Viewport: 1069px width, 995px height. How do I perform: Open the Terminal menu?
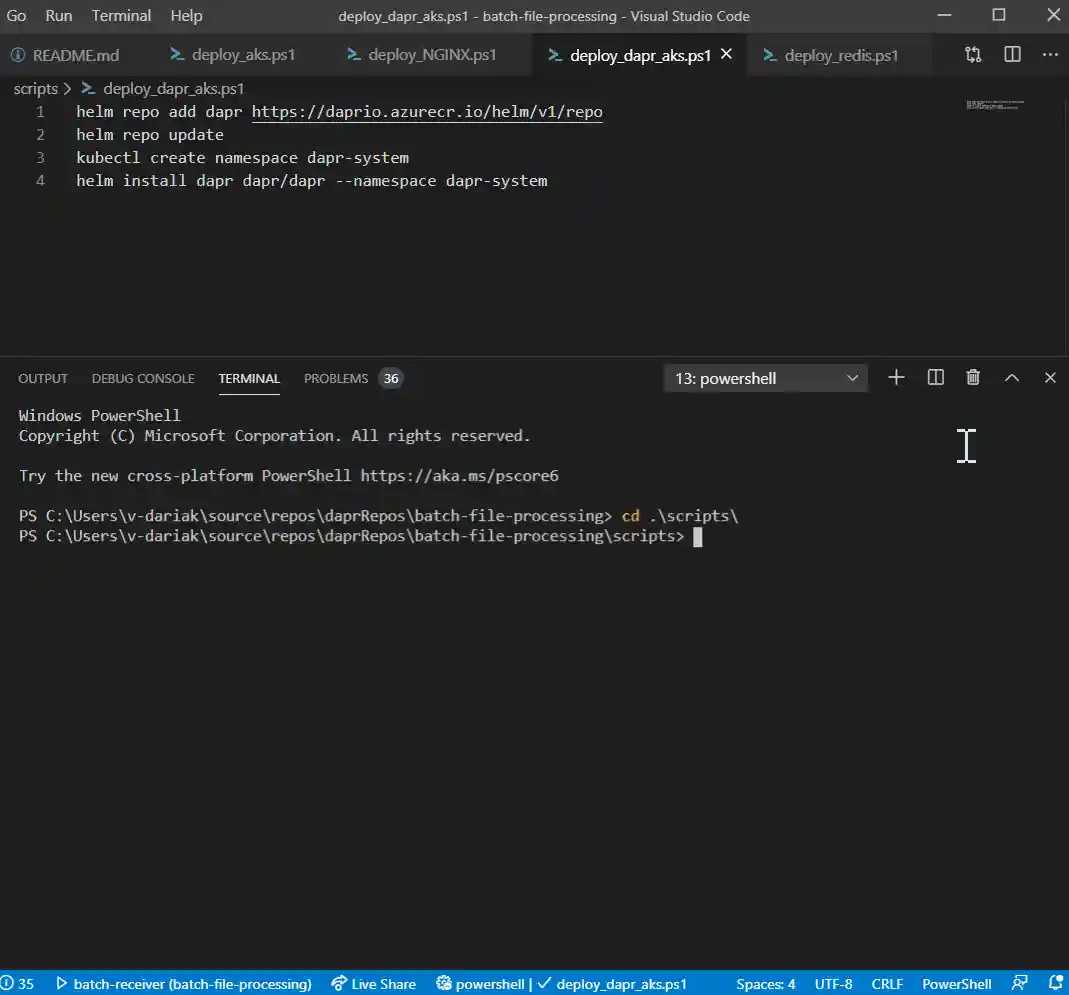click(x=121, y=16)
